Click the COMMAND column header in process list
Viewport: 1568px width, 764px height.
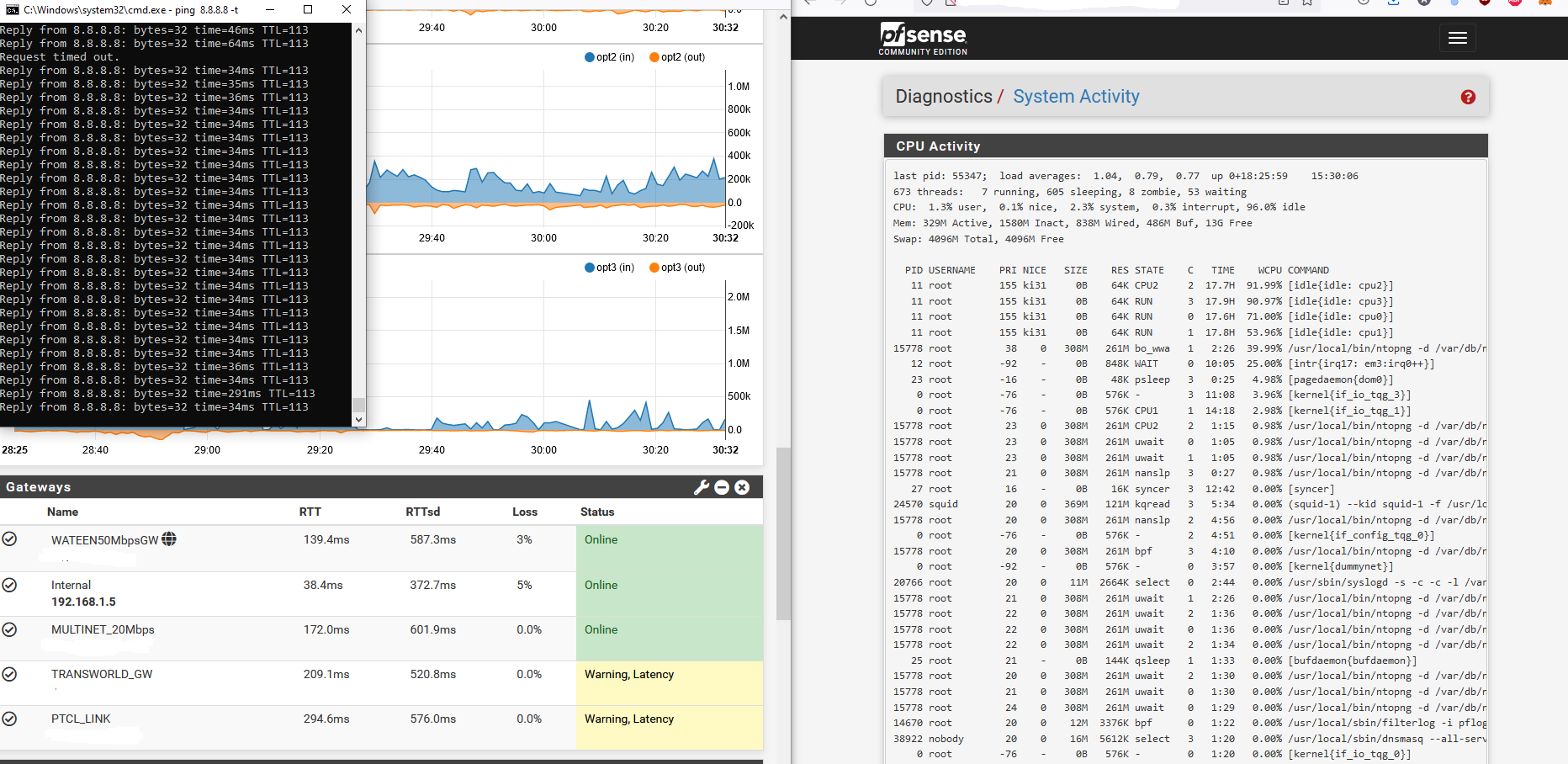coord(1308,270)
